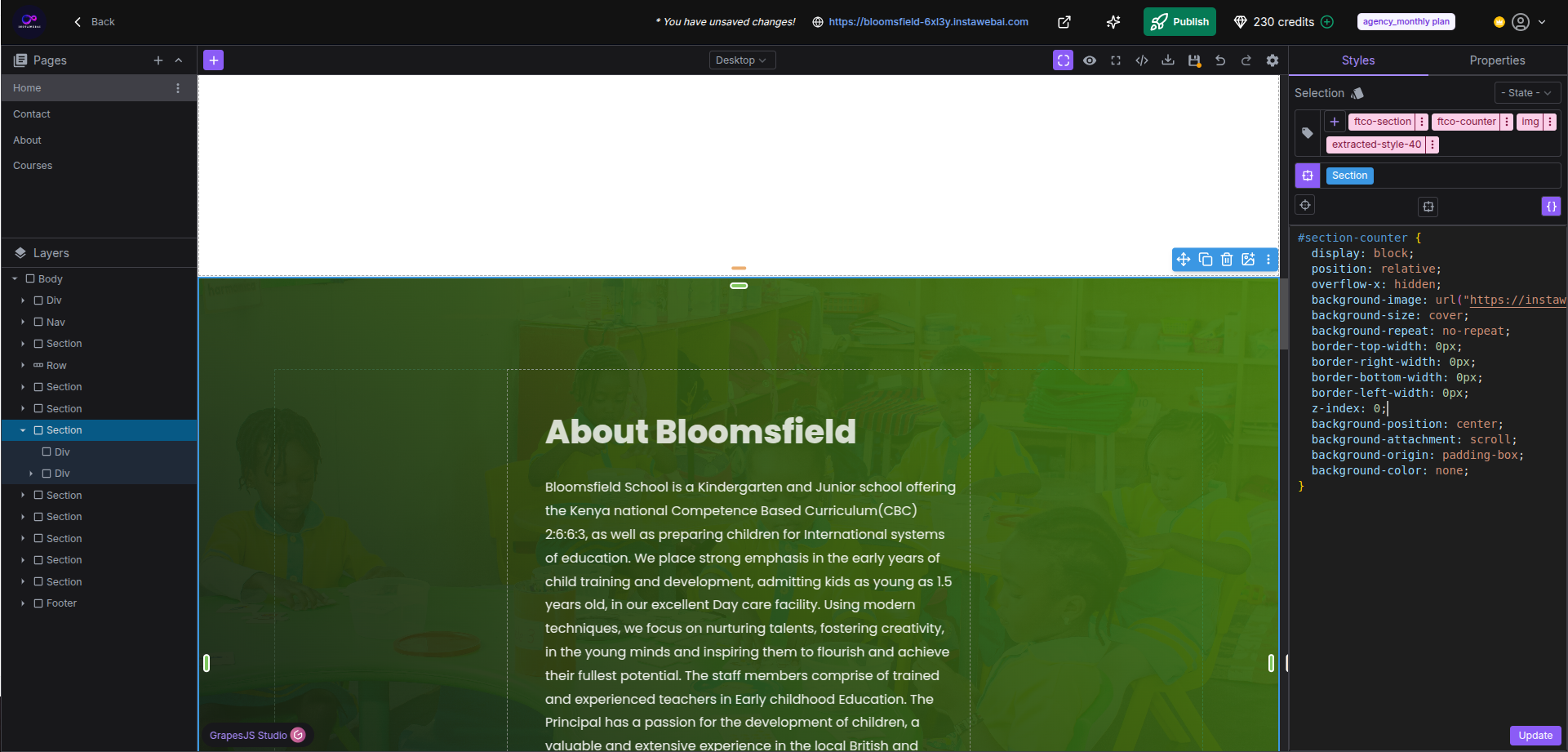This screenshot has width=1568, height=752.
Task: Open editor settings with the gear icon
Action: pyautogui.click(x=1273, y=60)
